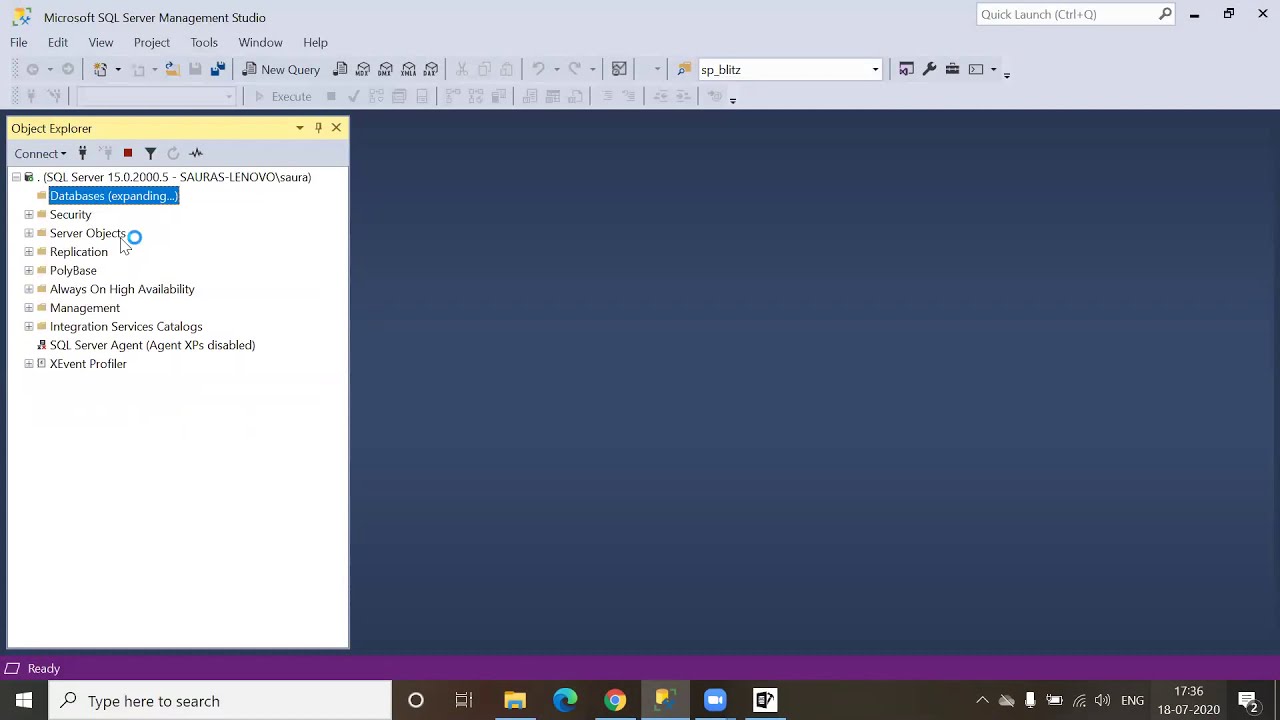Open the Window menu
The image size is (1280, 720).
(x=260, y=42)
